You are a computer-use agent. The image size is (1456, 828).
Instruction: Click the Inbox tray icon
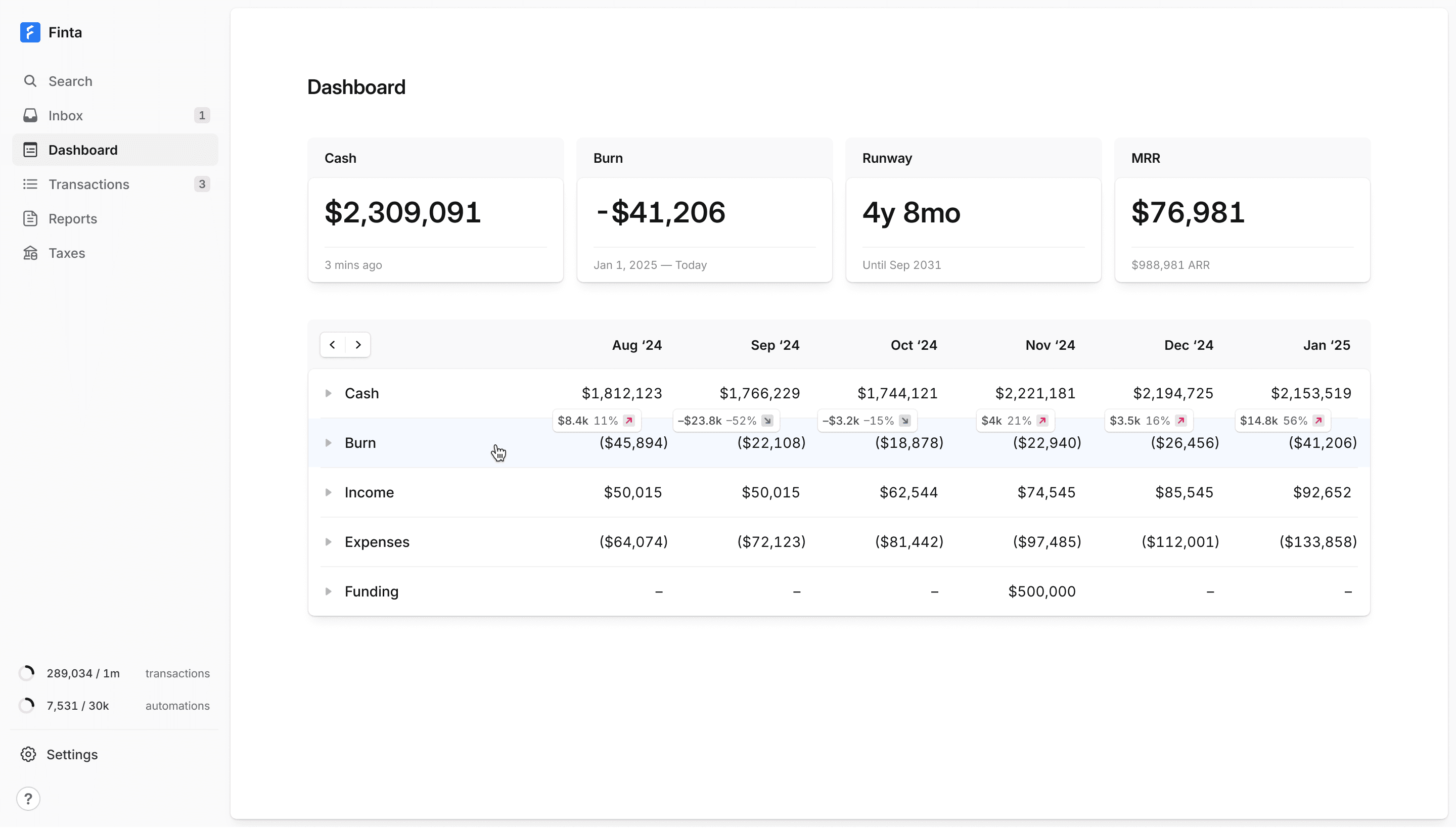point(30,115)
